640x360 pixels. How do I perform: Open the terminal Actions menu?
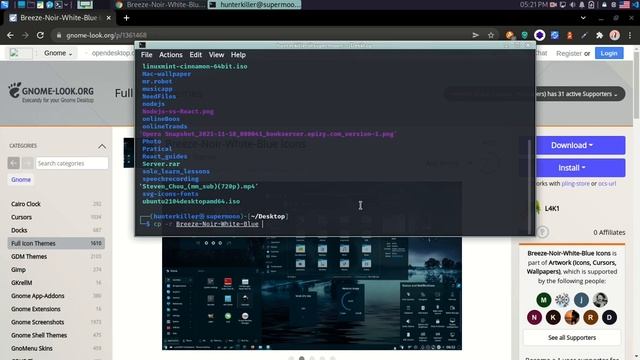[171, 55]
